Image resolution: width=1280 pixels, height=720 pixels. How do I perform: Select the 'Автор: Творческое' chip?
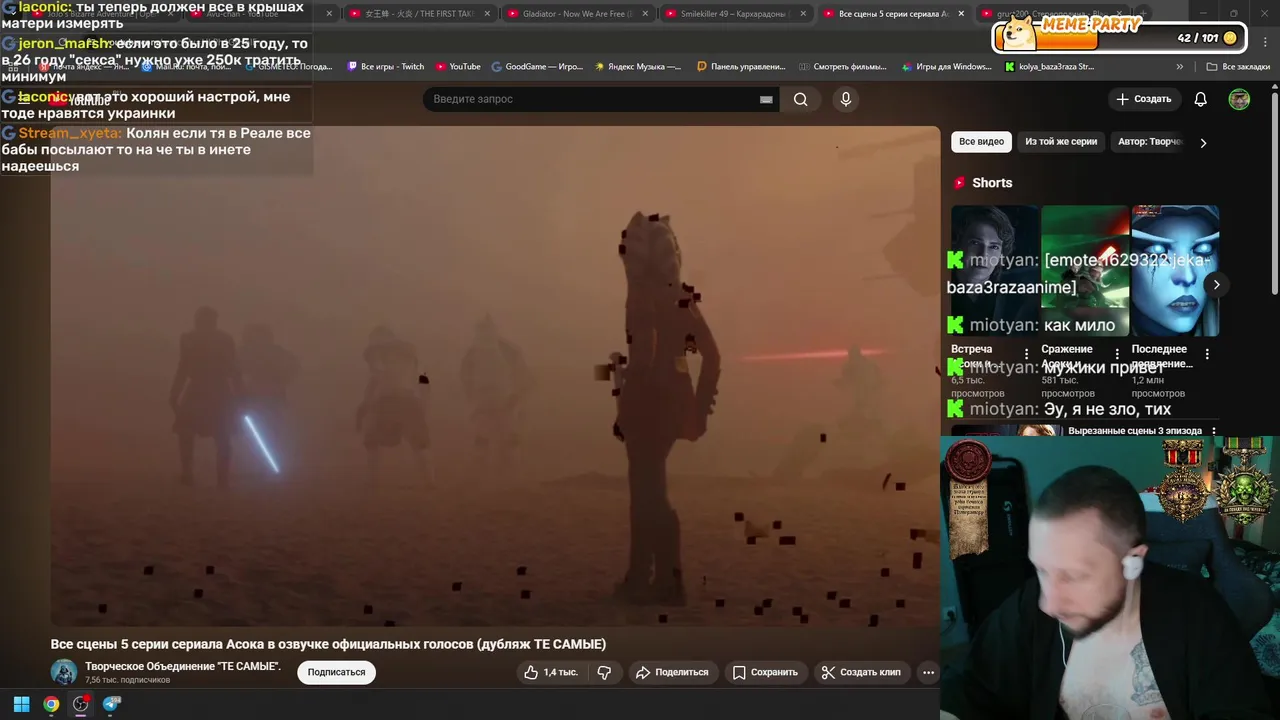tap(1150, 142)
